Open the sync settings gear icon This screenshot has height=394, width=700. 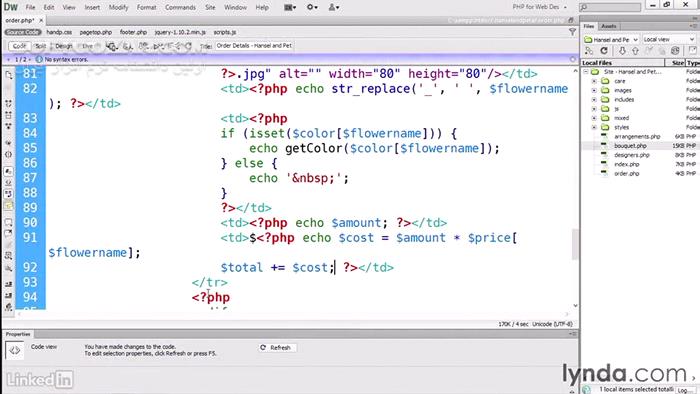pos(312,7)
